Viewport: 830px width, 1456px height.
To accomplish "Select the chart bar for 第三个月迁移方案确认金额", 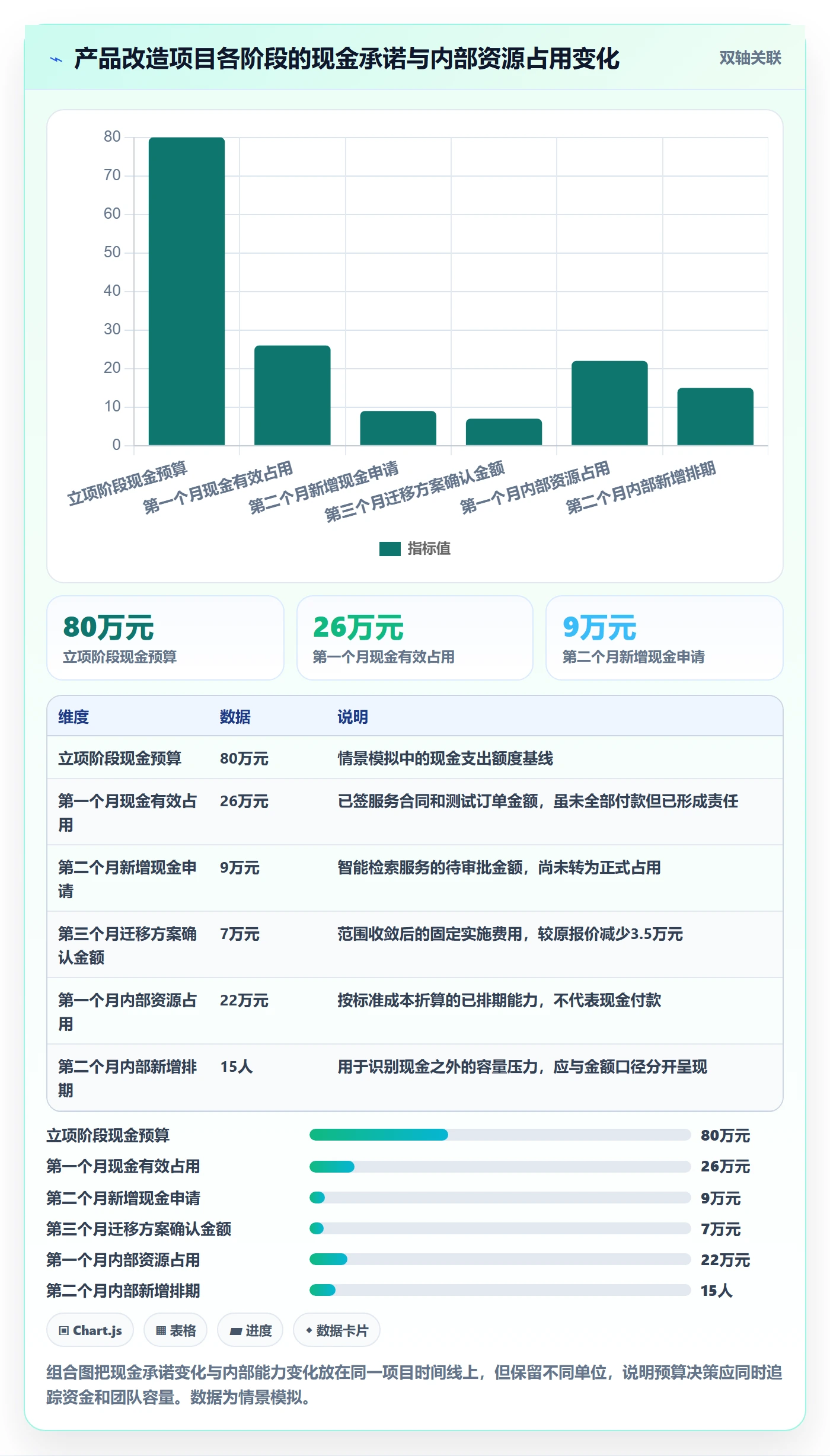I will tap(504, 432).
